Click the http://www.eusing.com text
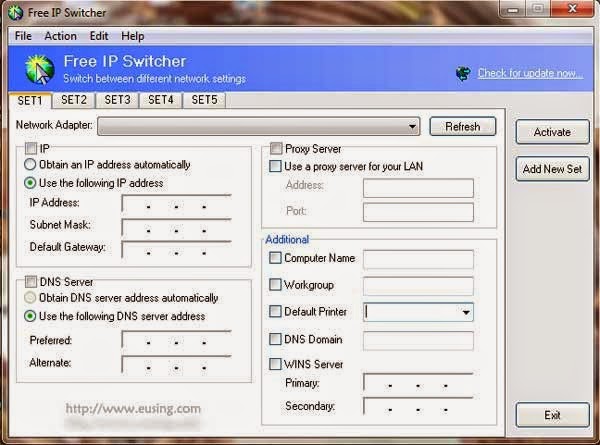This screenshot has width=600, height=445. click(x=133, y=409)
